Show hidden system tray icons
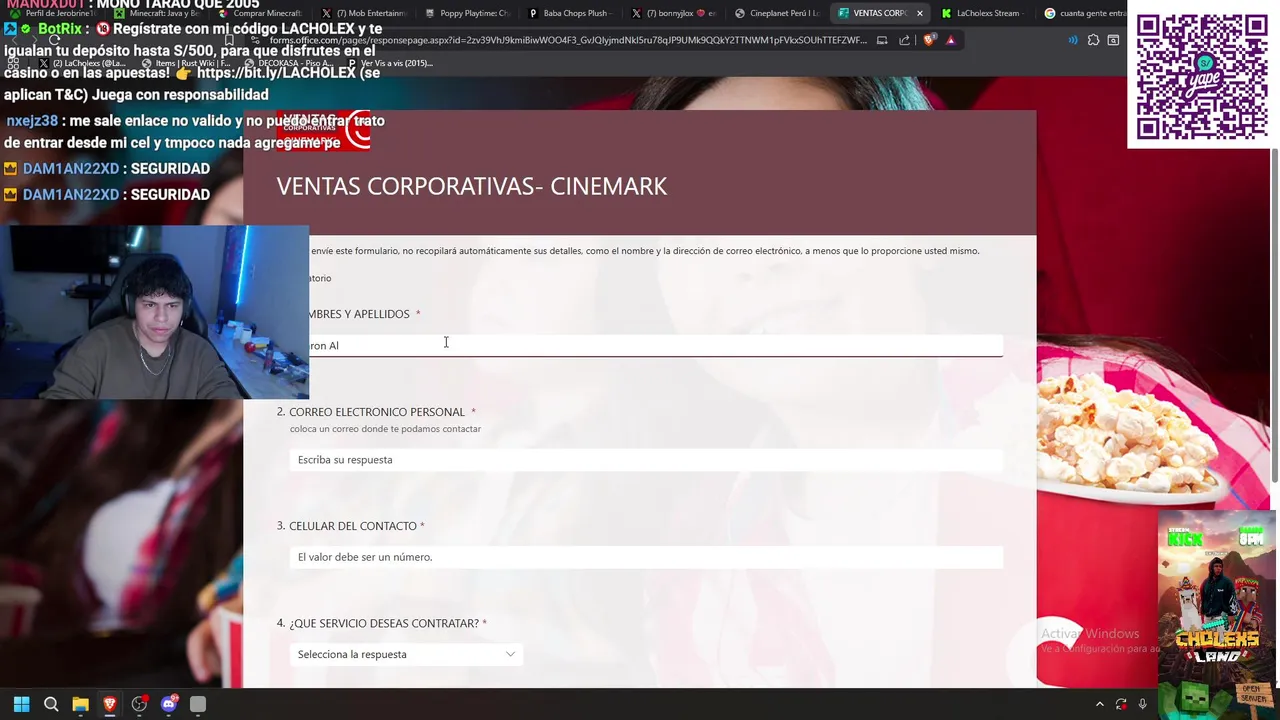1280x720 pixels. 1099,704
